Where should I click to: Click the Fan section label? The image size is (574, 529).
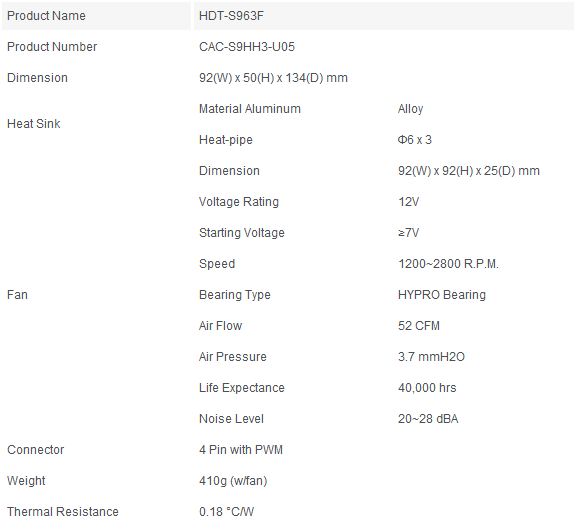pyautogui.click(x=17, y=295)
